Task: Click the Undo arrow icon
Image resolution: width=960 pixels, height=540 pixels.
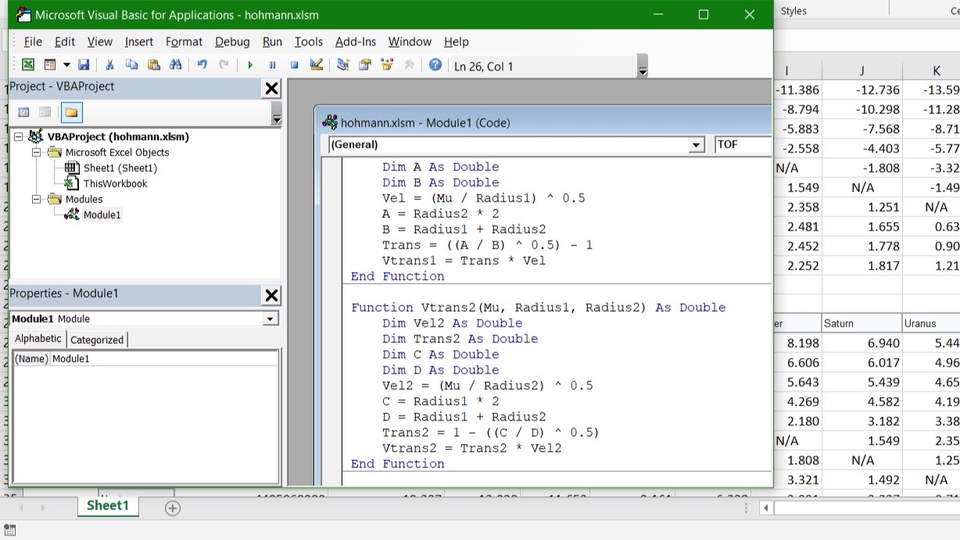Action: [202, 64]
